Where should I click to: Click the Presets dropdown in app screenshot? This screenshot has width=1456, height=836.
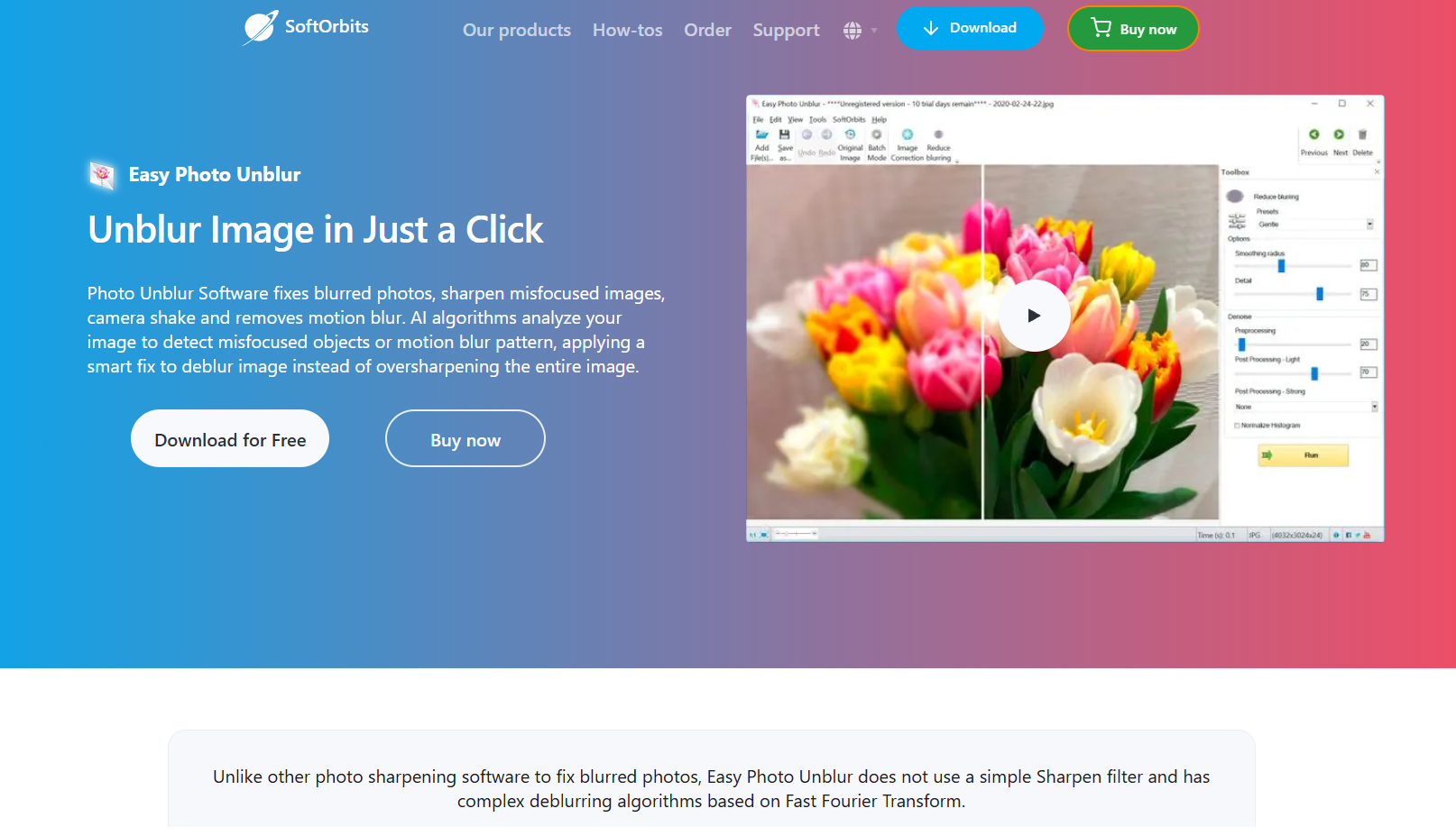(x=1314, y=224)
